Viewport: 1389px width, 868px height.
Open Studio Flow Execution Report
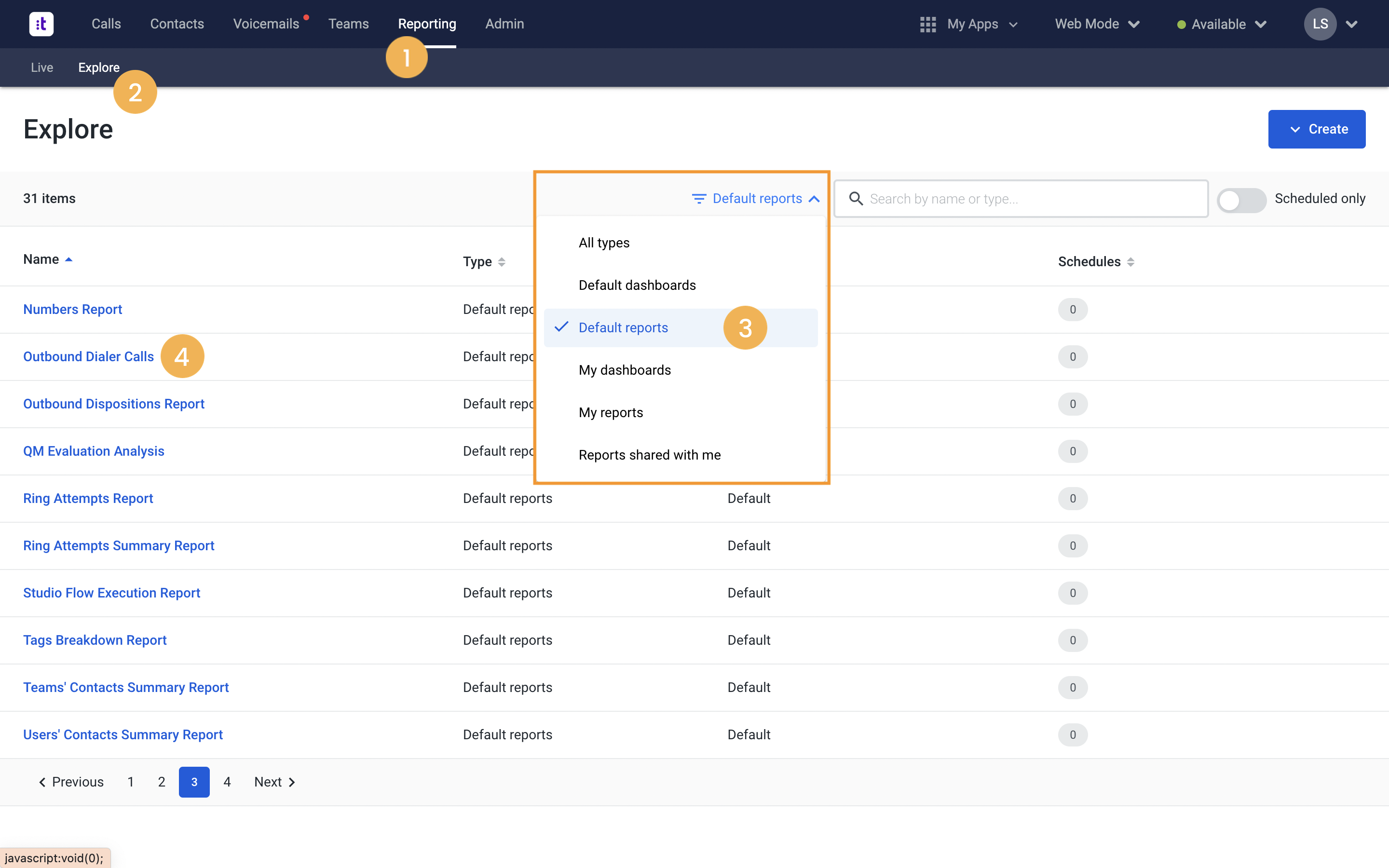[x=111, y=593]
